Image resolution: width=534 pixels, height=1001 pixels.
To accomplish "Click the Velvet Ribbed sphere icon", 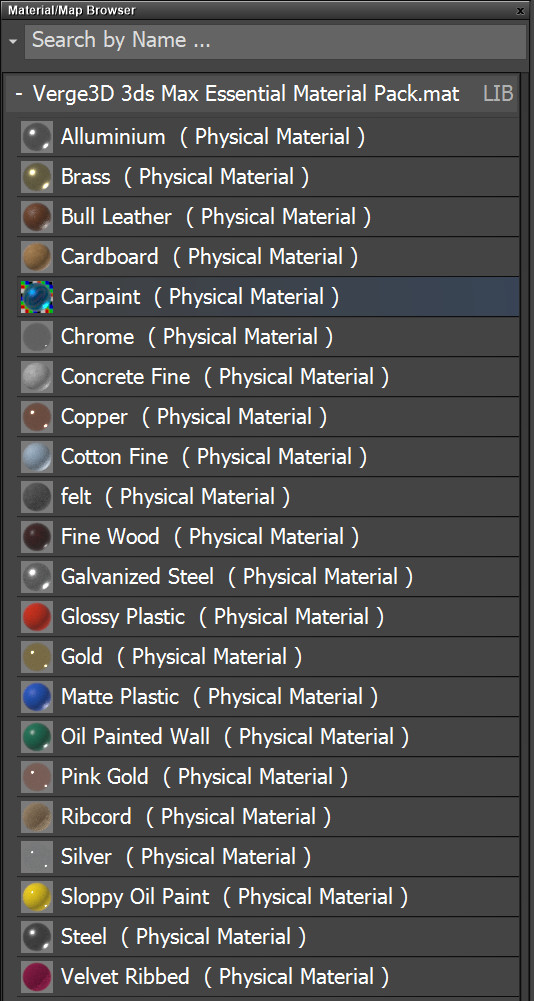I will pos(36,977).
